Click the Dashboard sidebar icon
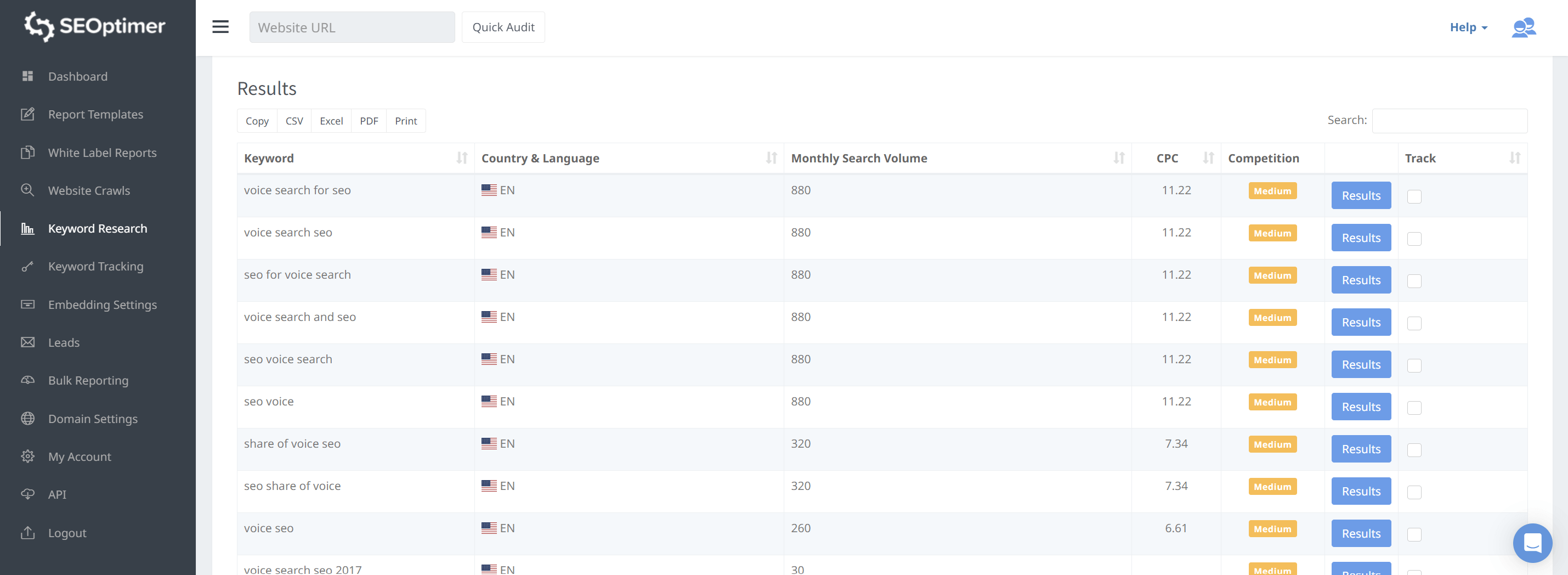Screen dimensions: 1568x575 point(27,76)
